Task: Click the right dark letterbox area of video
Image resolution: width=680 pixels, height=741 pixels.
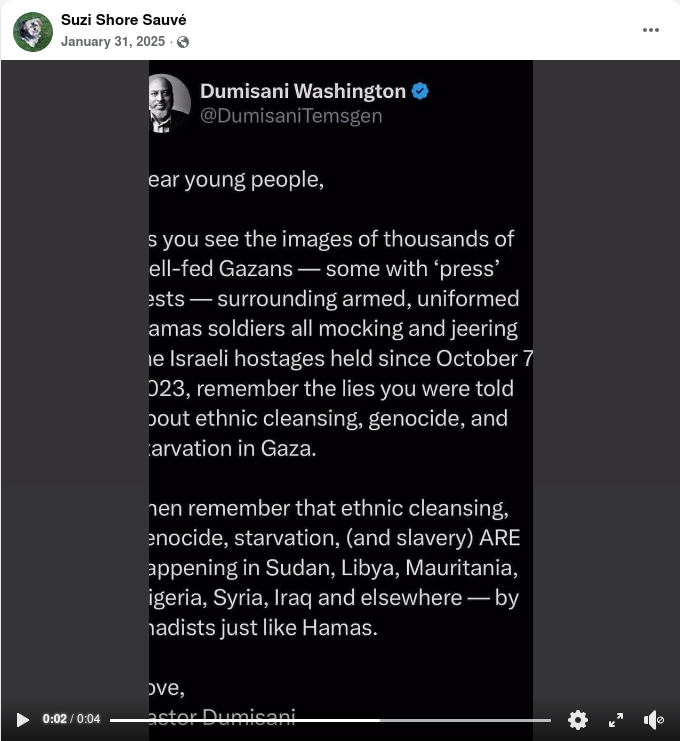Action: (x=606, y=378)
